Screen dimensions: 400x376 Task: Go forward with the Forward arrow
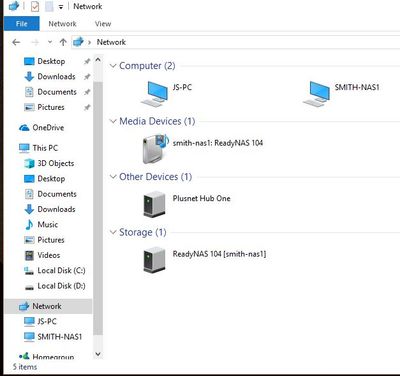pos(35,42)
